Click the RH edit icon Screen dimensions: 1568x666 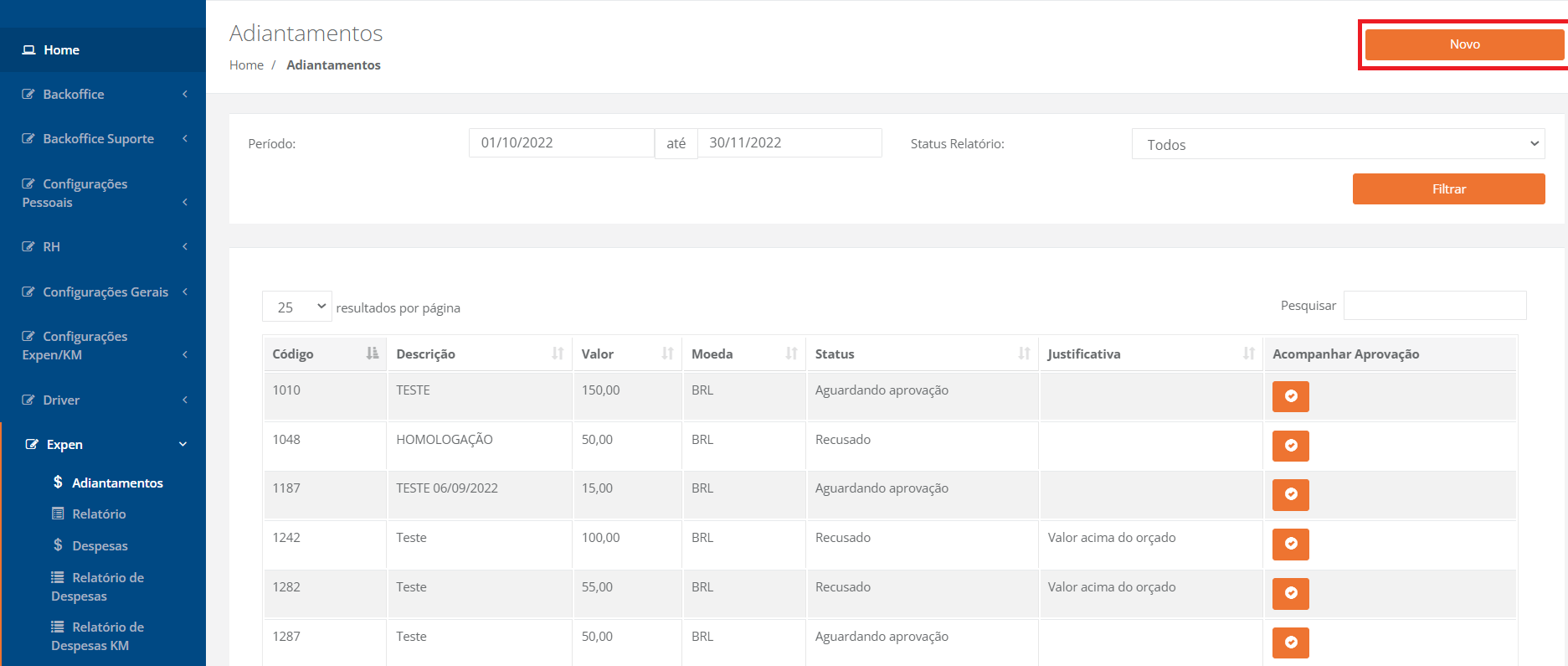tap(28, 247)
